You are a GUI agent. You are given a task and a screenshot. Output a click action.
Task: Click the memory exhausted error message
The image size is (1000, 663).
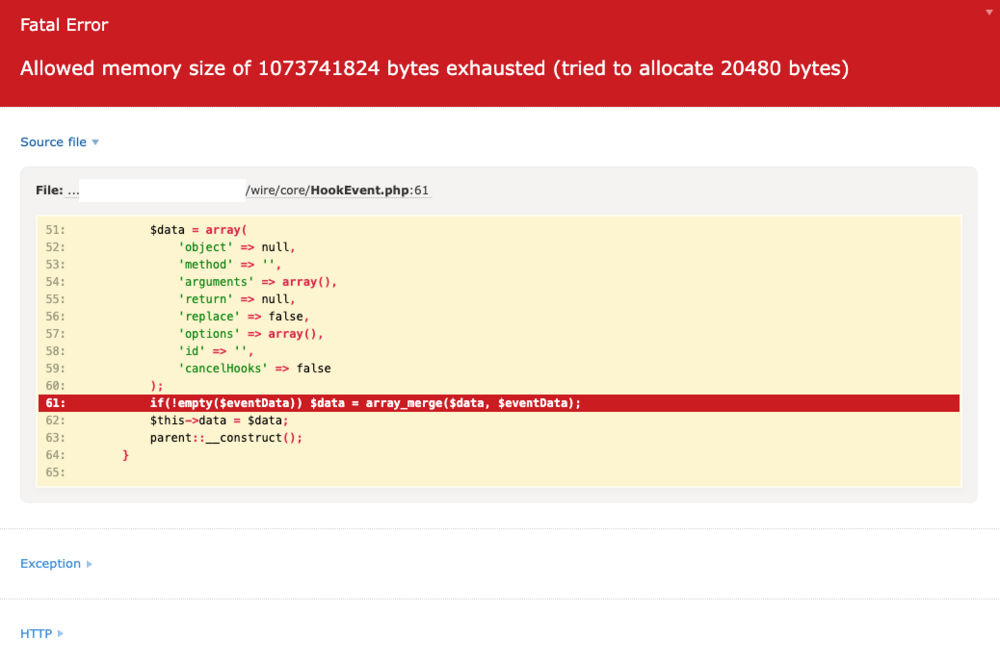434,69
